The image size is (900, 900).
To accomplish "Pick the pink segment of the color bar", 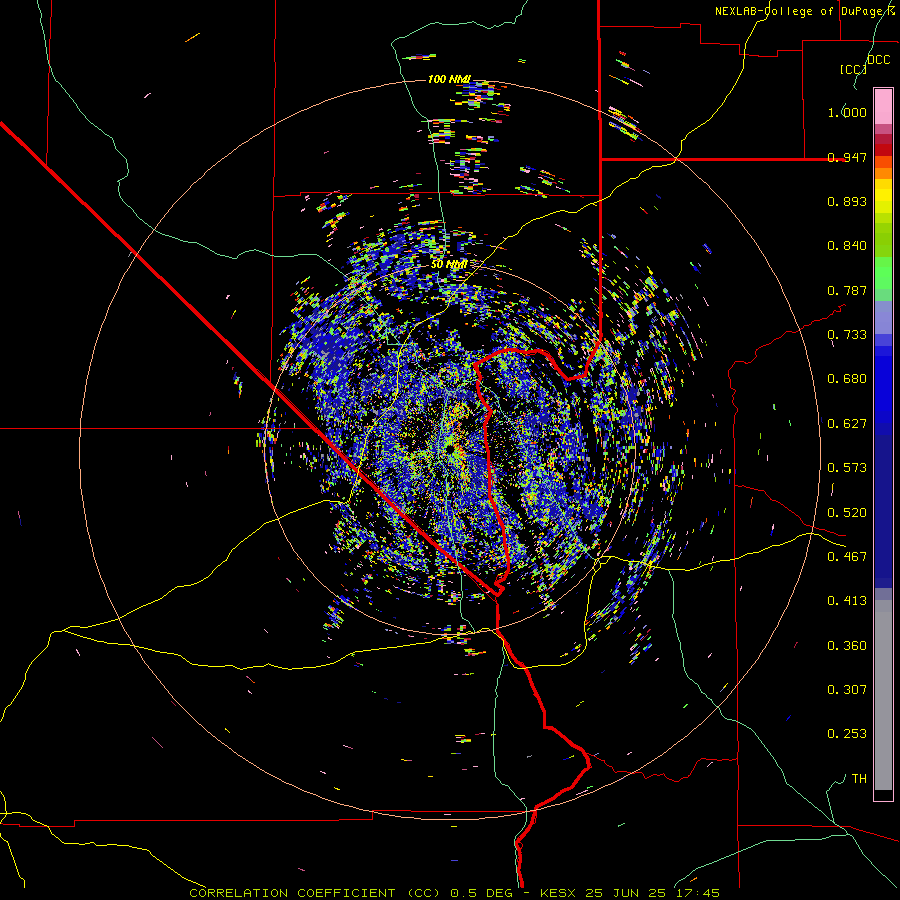I will [883, 106].
